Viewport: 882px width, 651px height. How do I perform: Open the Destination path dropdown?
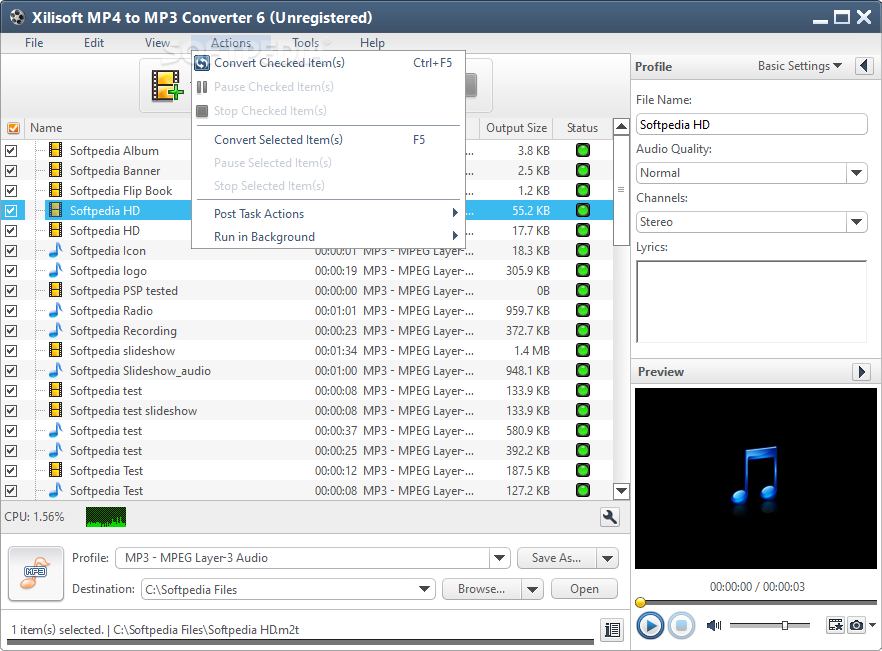point(425,589)
